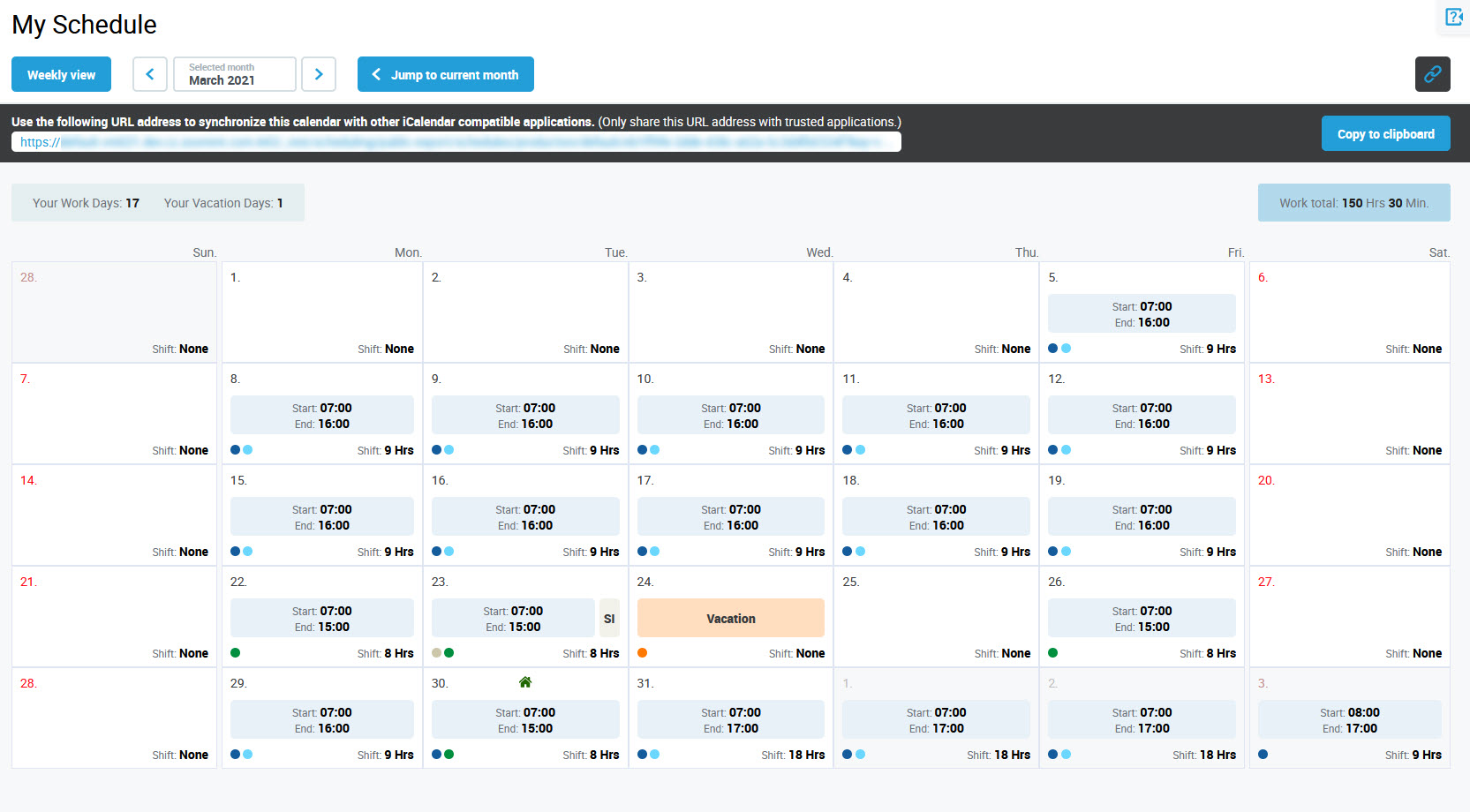Select April 3 shift starting 08:00
Viewport: 1470px width, 812px height.
tap(1349, 720)
